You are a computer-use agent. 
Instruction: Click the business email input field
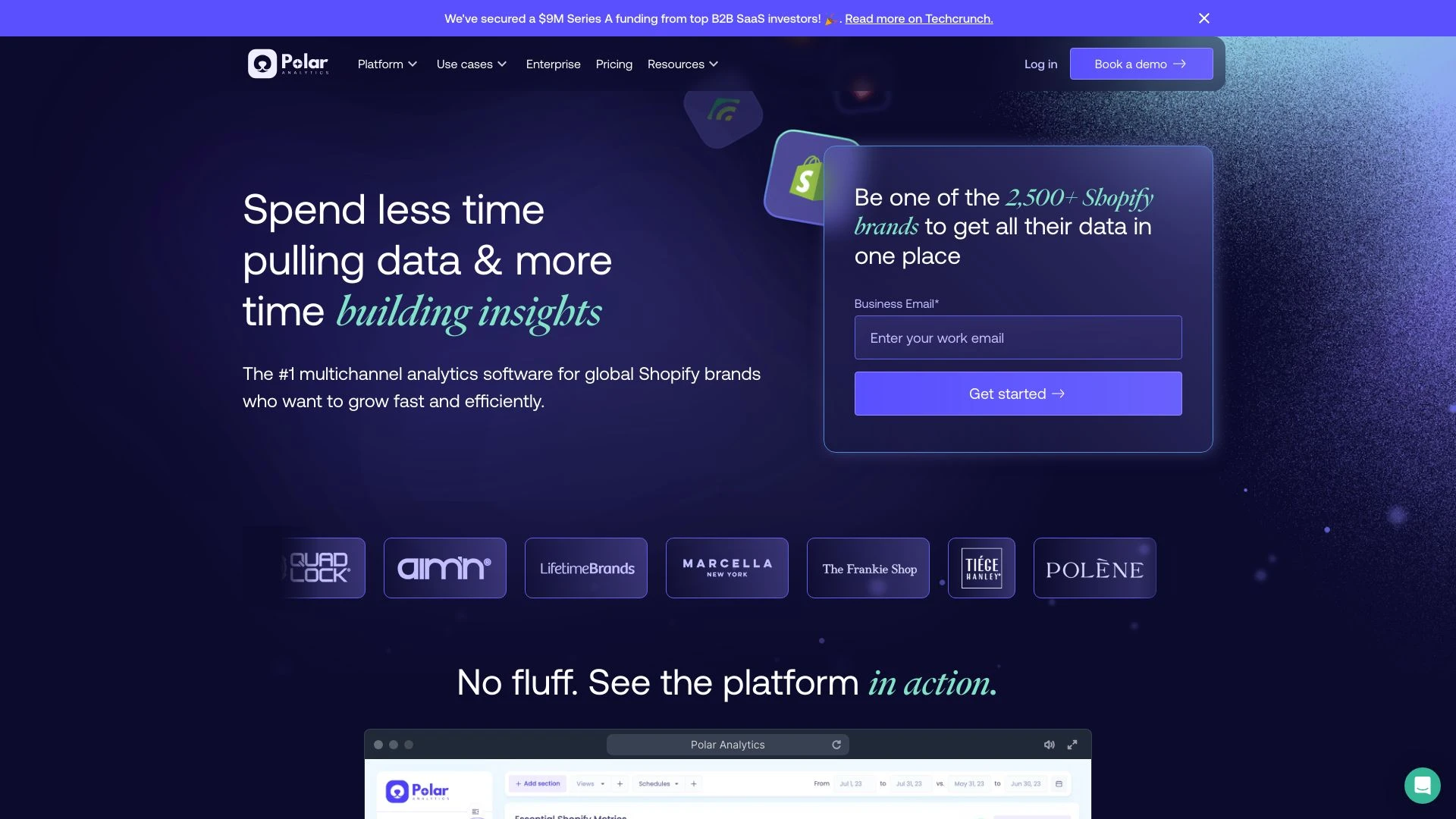click(x=1018, y=337)
